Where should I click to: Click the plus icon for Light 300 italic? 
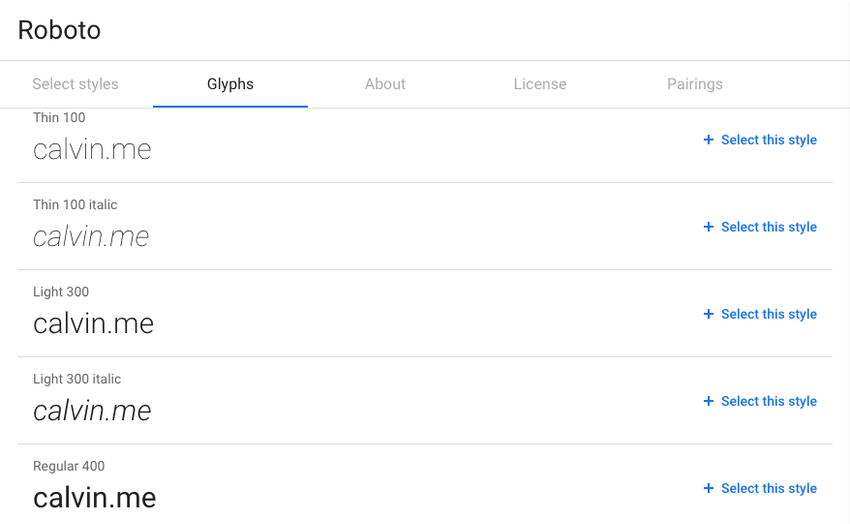click(708, 401)
